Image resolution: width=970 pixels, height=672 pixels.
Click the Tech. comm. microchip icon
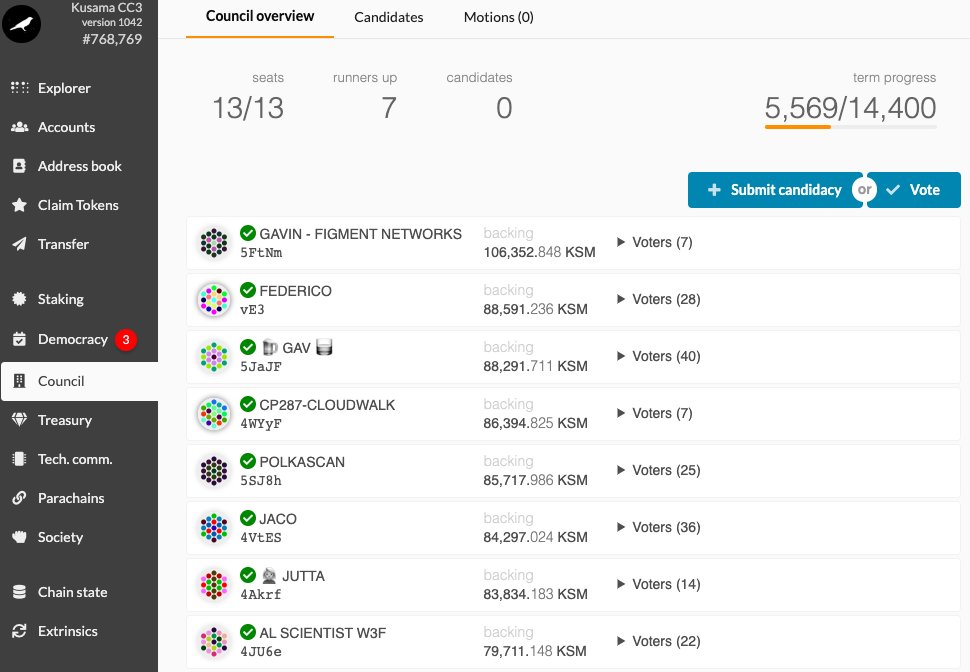20,459
